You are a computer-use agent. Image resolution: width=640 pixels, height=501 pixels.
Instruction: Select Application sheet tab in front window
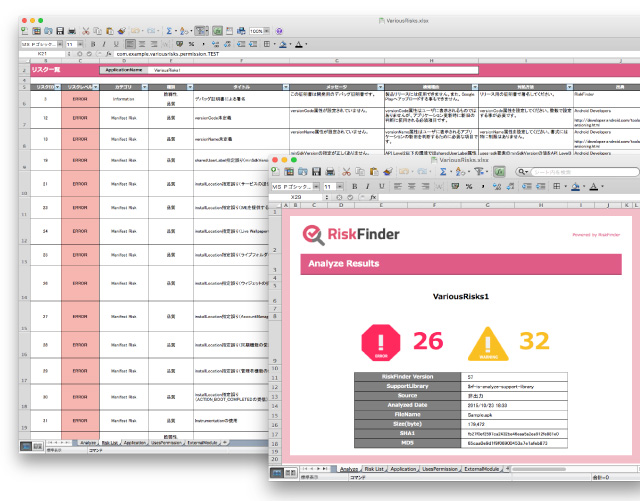[x=403, y=469]
